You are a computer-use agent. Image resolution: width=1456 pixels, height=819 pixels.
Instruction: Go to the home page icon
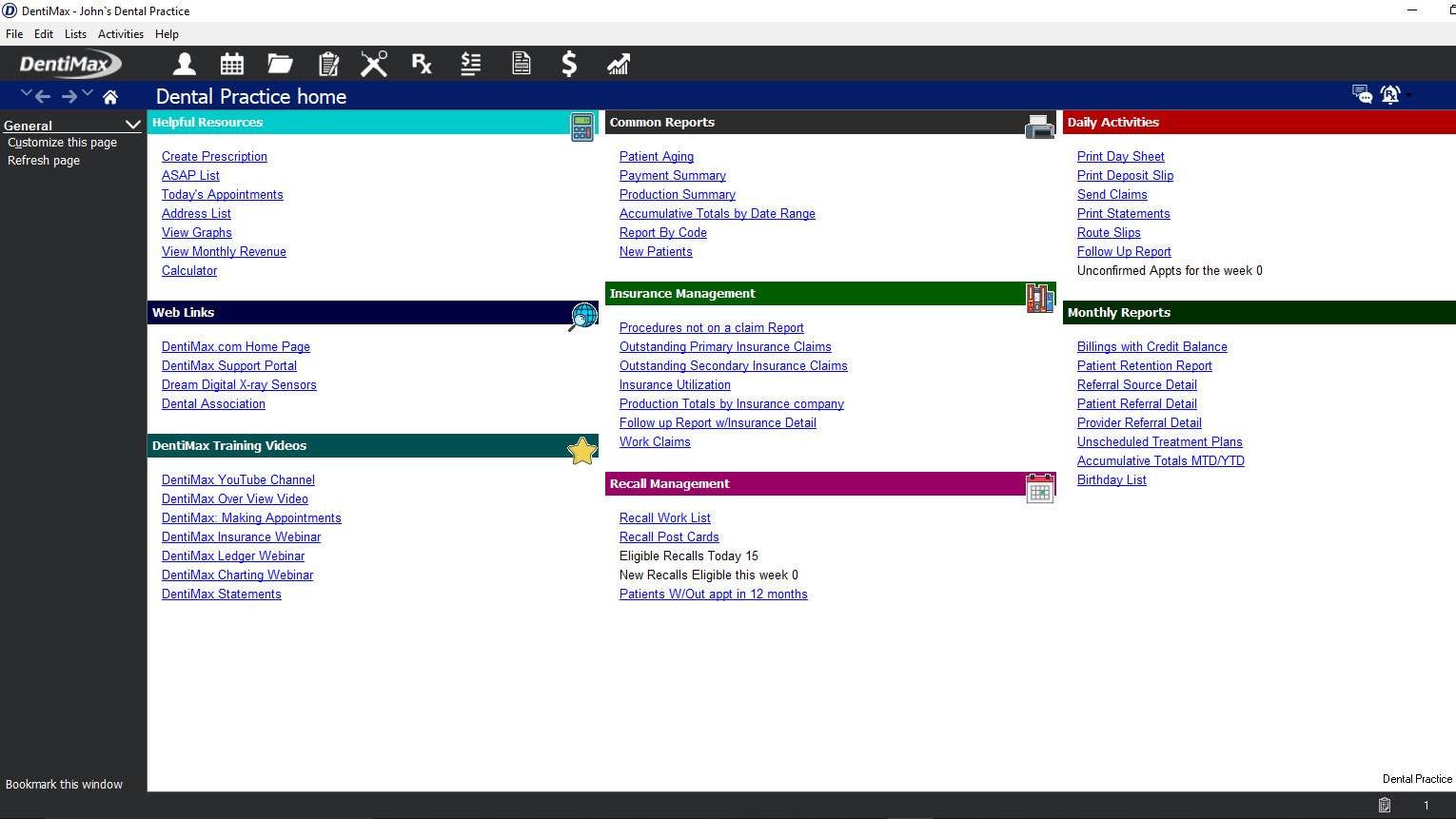[x=110, y=97]
